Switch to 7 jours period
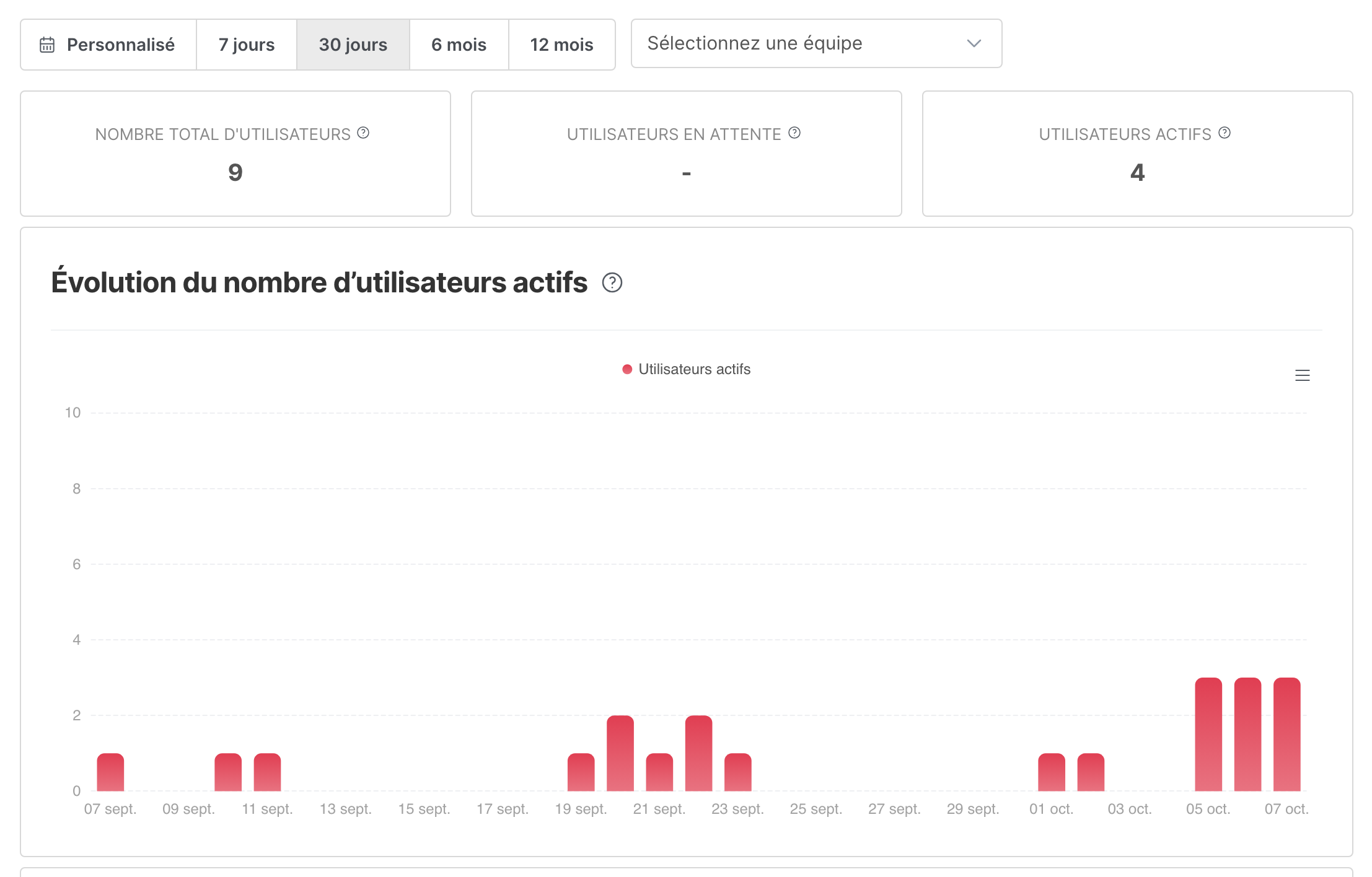1372x877 pixels. 247,45
